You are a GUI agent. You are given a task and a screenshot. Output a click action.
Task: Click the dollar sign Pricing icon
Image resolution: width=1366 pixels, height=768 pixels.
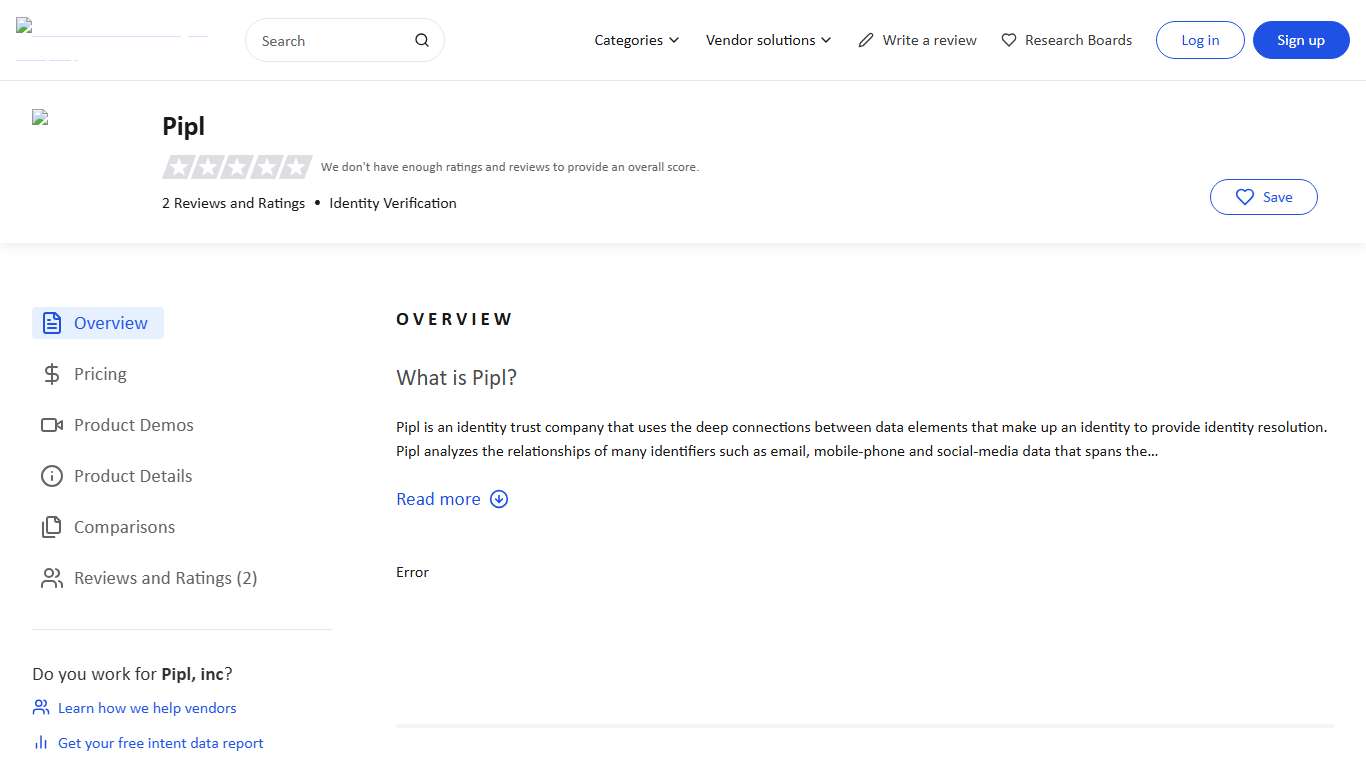(52, 374)
